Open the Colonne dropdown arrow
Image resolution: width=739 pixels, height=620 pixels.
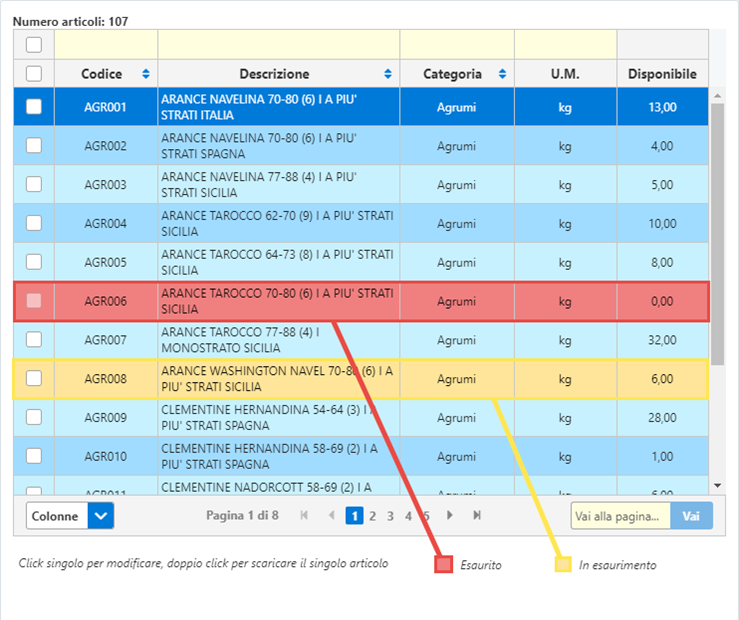click(101, 516)
